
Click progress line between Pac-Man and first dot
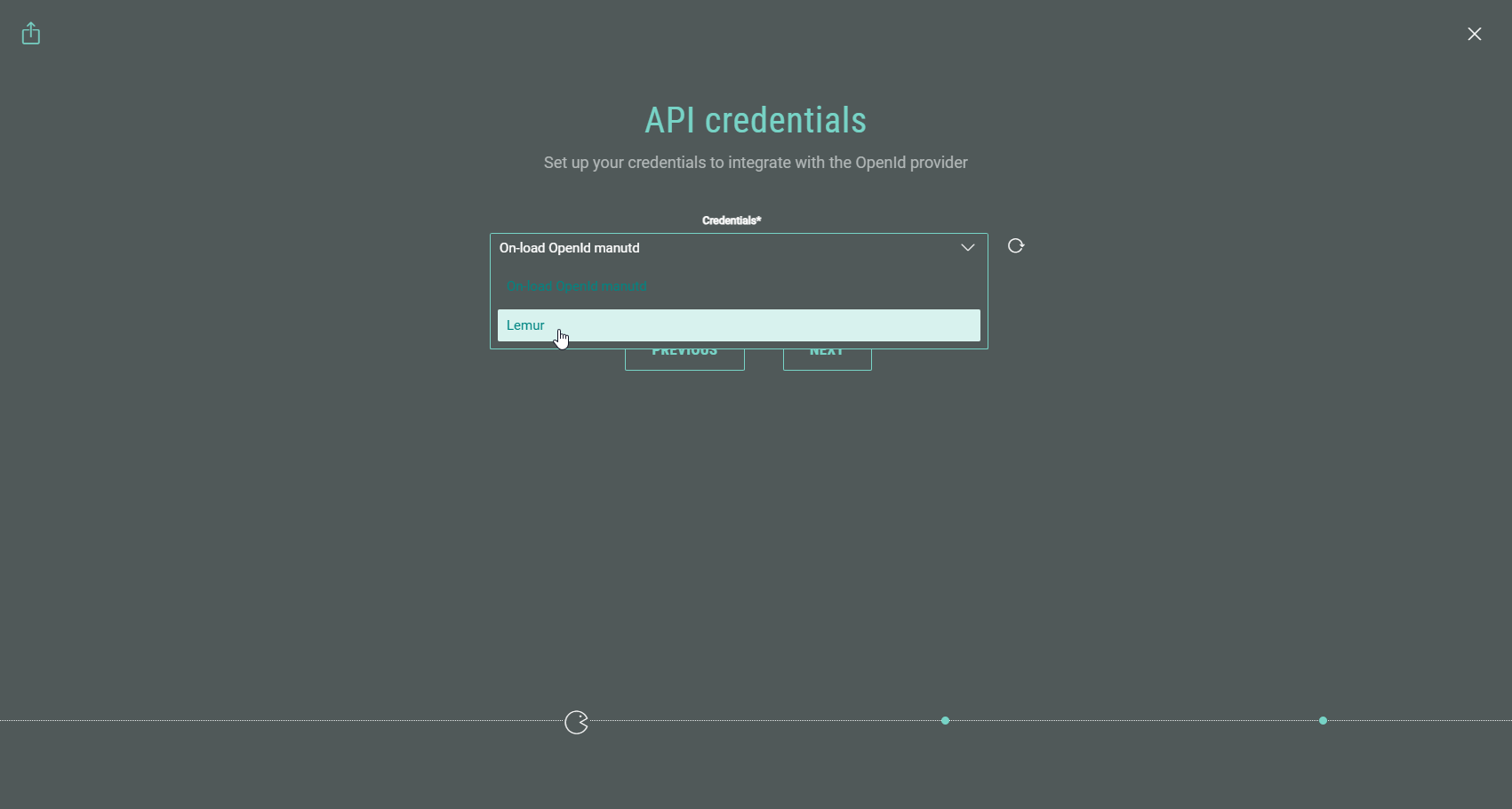(764, 721)
